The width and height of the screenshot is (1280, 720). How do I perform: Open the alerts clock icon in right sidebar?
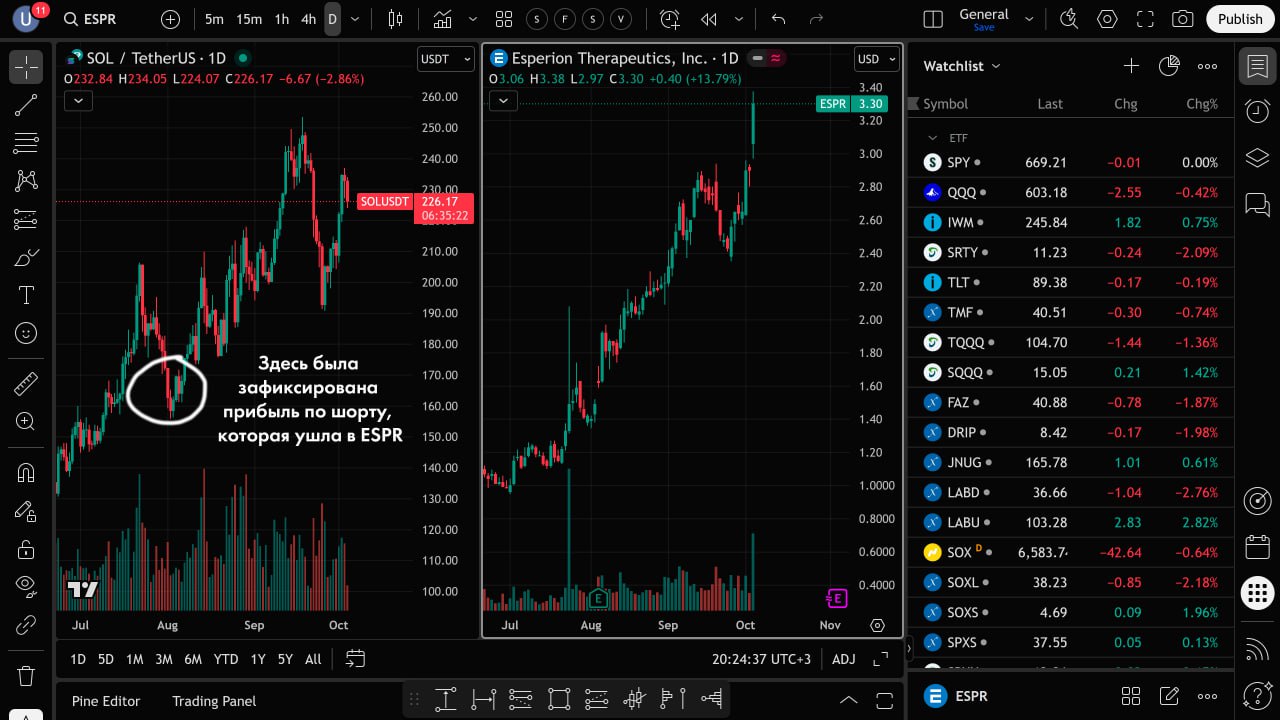tap(1257, 111)
